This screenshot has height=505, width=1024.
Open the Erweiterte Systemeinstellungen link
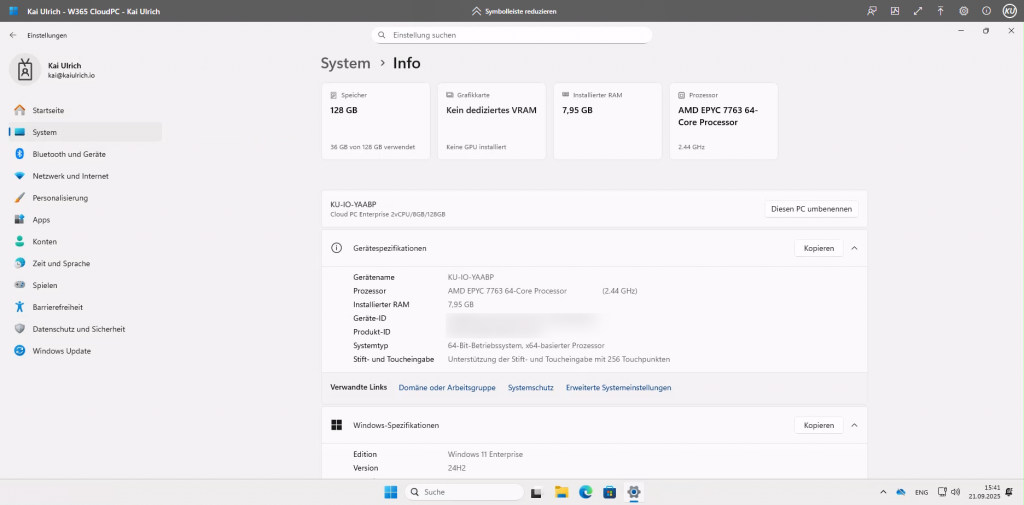tap(618, 387)
